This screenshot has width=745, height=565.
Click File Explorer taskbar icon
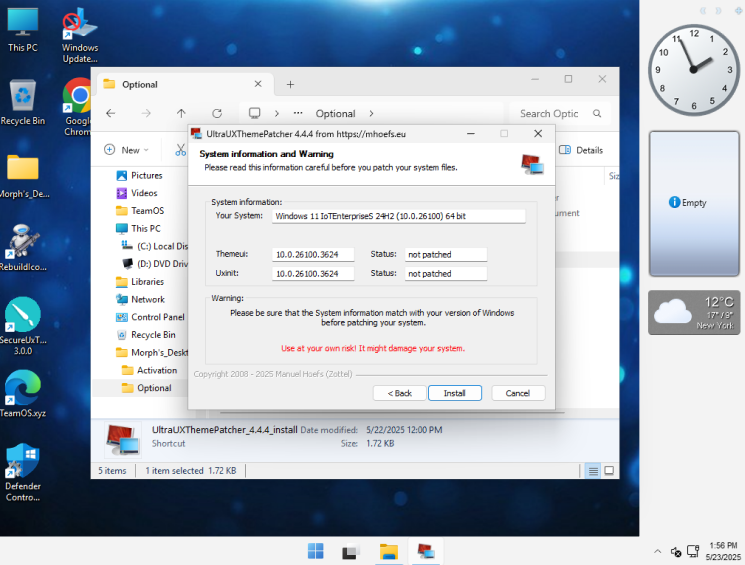click(x=389, y=551)
